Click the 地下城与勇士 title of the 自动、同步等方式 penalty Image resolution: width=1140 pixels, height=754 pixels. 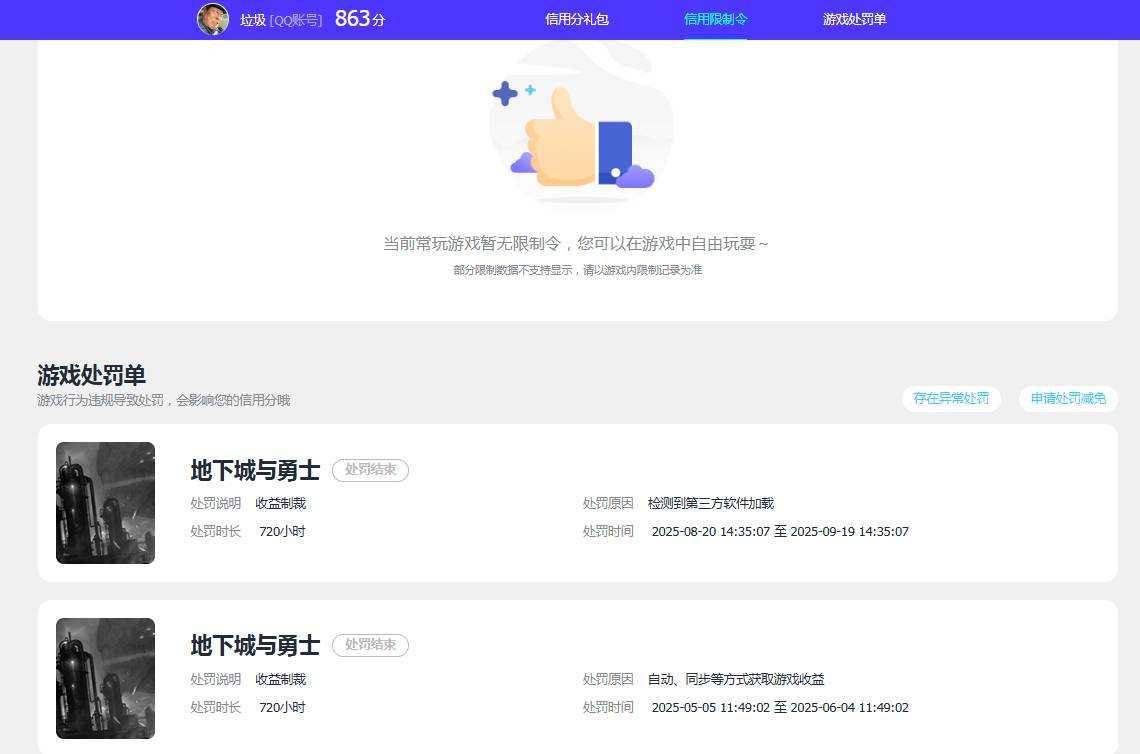click(255, 646)
